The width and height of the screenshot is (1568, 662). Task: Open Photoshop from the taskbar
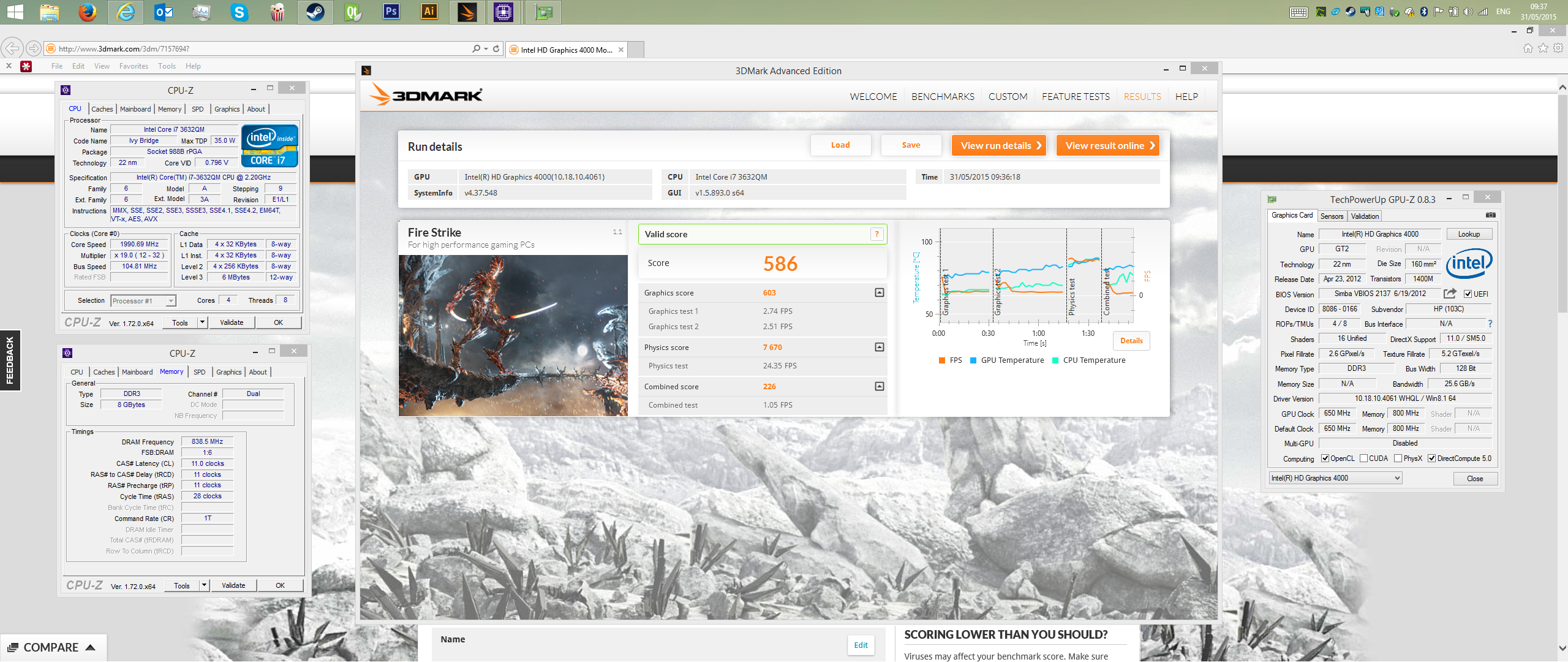(x=391, y=12)
